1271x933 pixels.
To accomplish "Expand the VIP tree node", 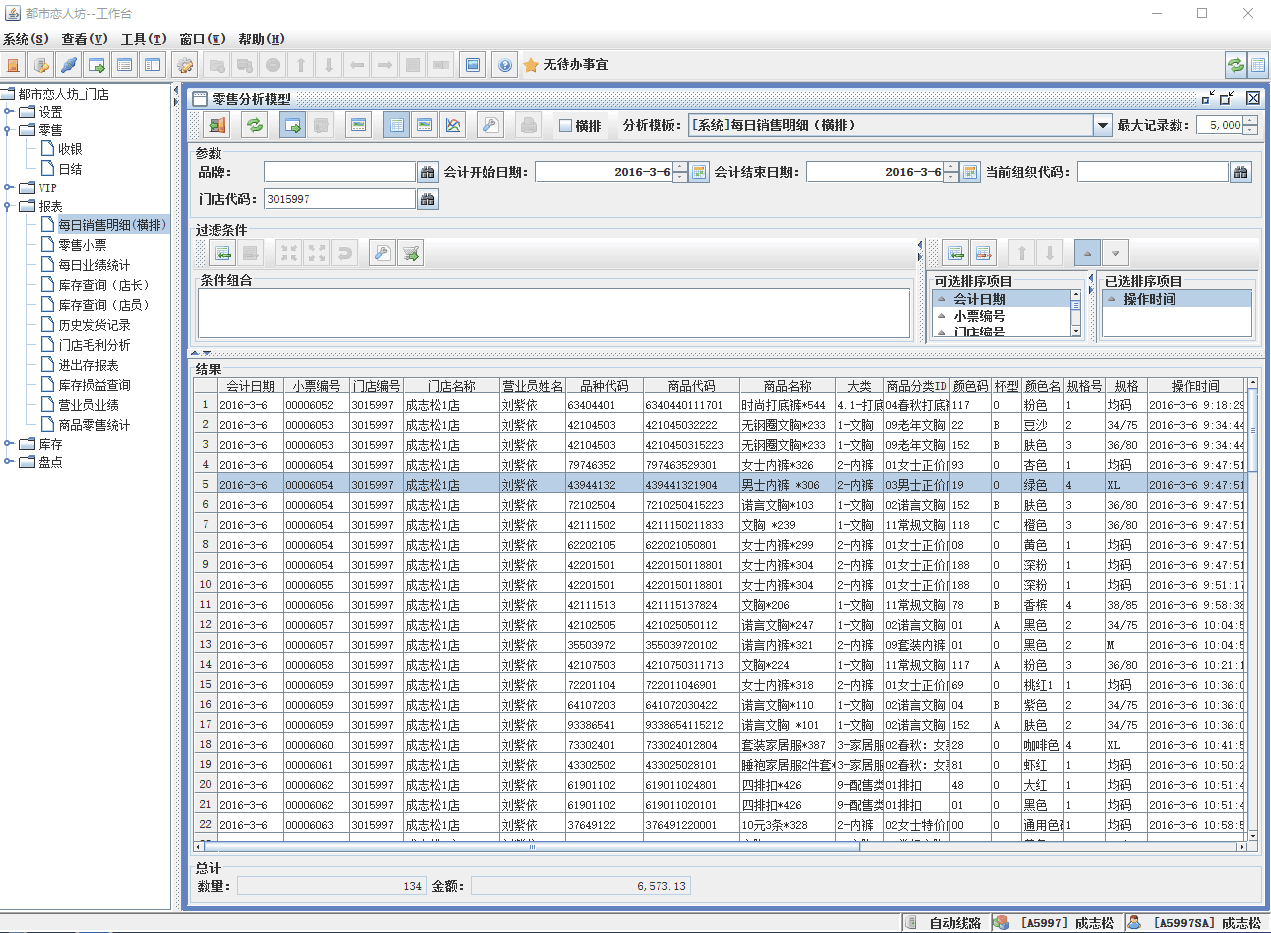I will coord(9,188).
